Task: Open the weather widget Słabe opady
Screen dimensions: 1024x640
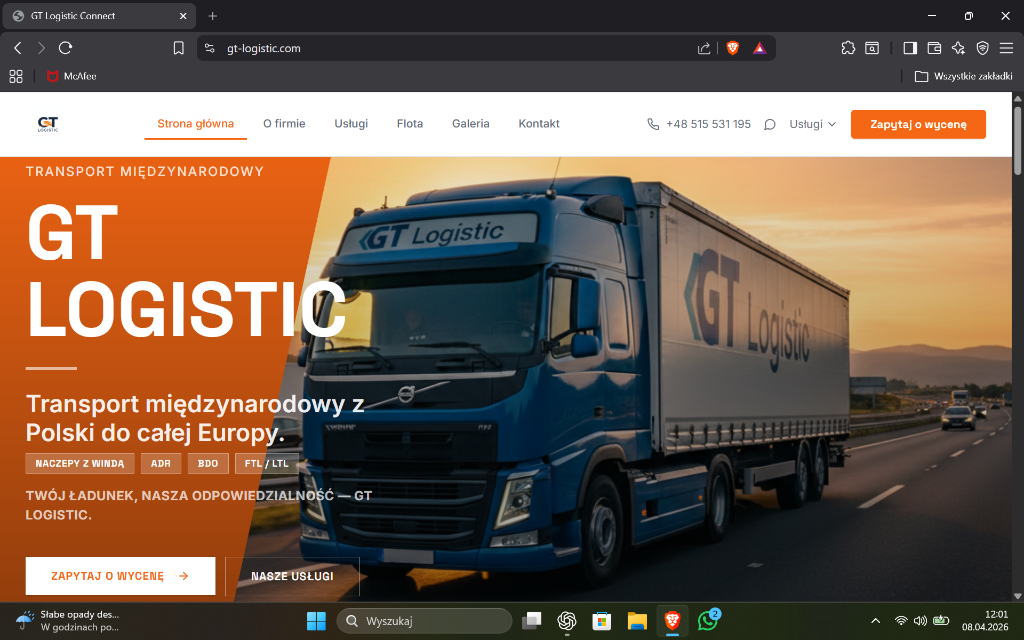Action: pyautogui.click(x=67, y=620)
